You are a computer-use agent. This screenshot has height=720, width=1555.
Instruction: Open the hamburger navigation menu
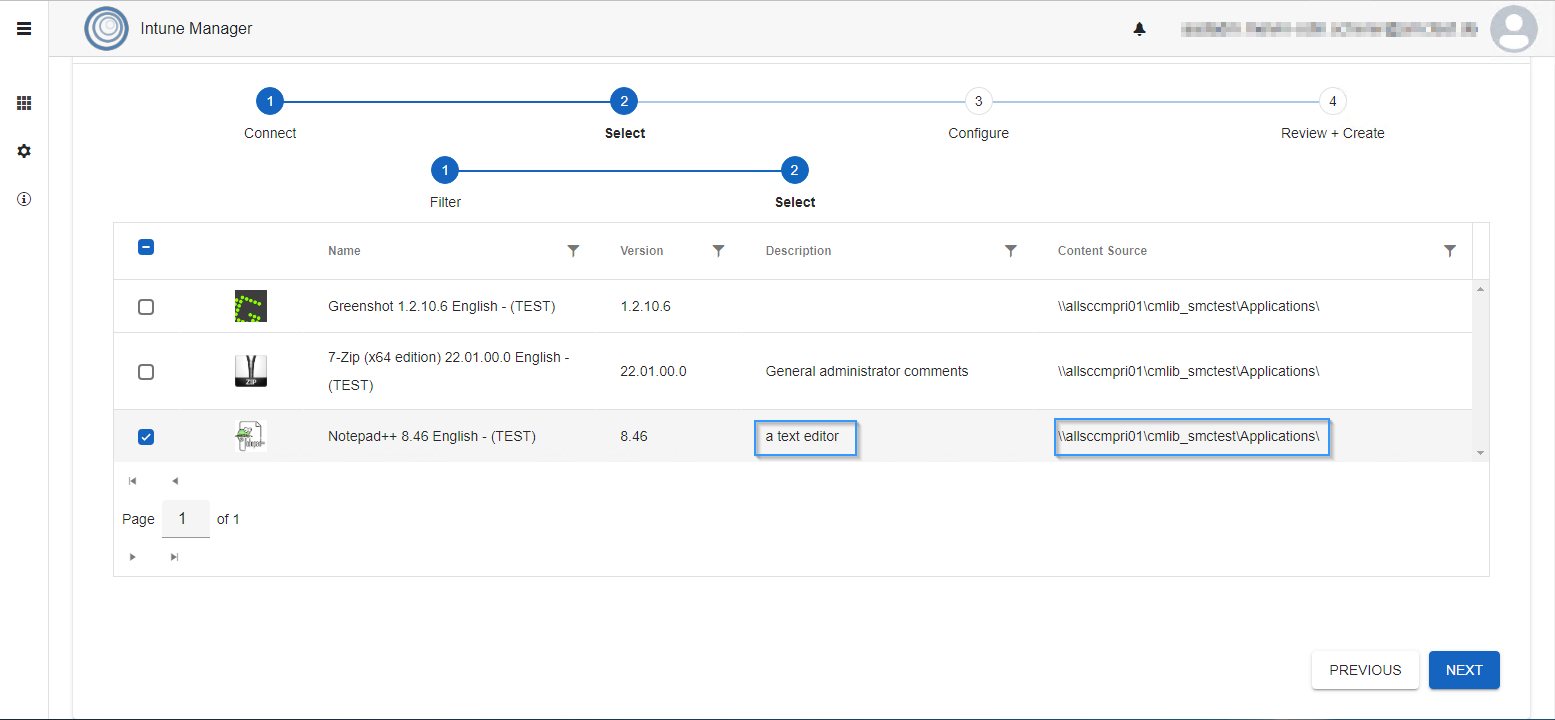pyautogui.click(x=24, y=29)
